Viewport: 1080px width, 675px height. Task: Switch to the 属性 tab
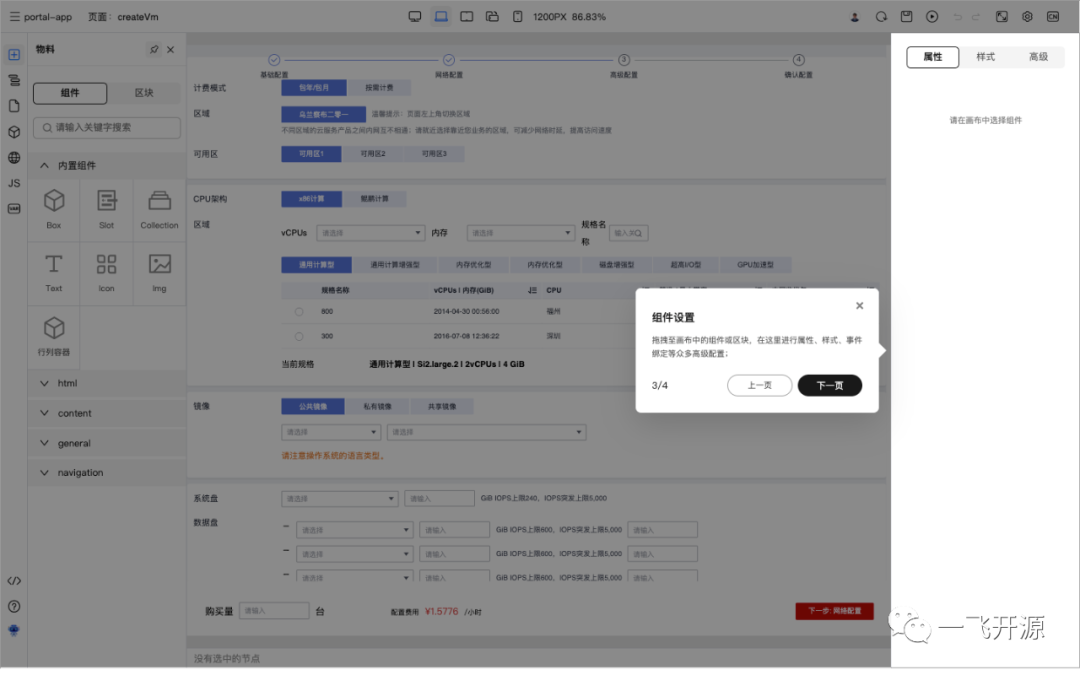coord(933,57)
